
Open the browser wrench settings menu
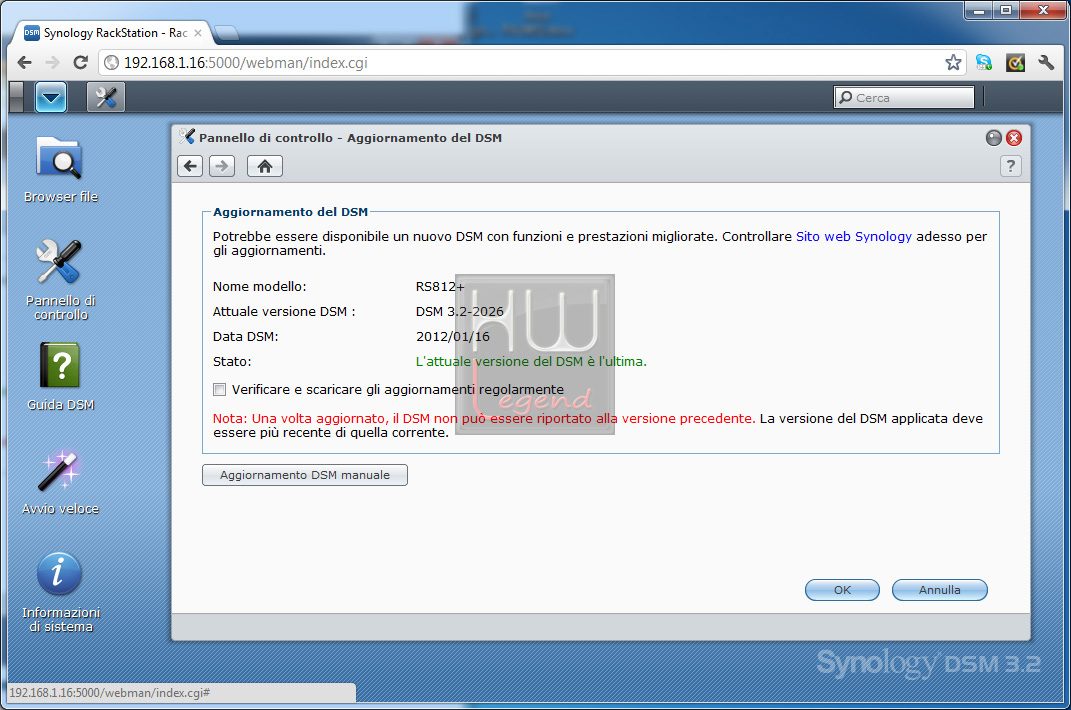pyautogui.click(x=1046, y=63)
